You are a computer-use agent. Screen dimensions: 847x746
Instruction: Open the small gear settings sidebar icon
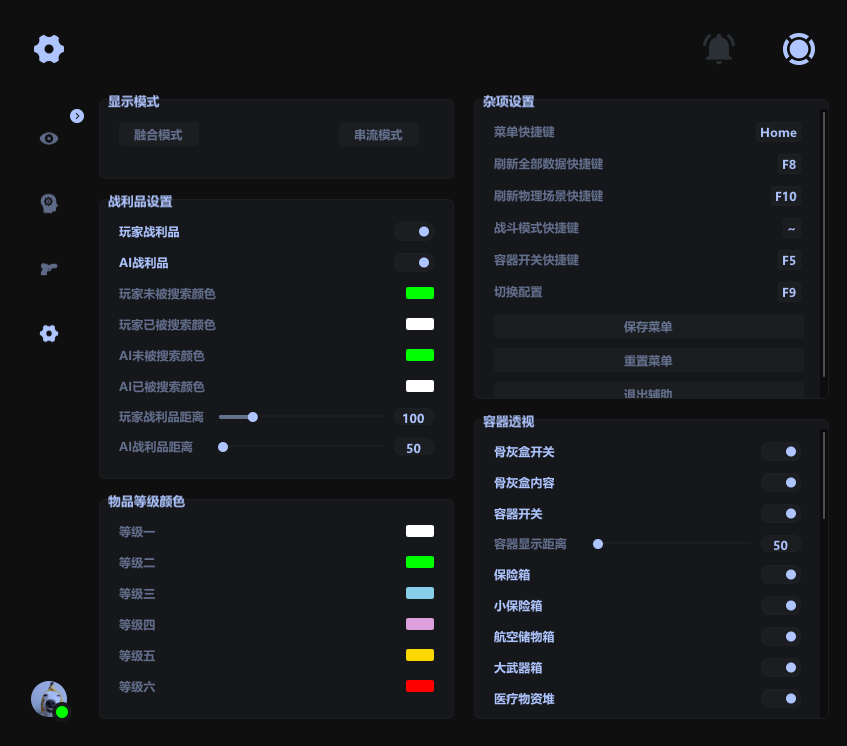pyautogui.click(x=49, y=333)
